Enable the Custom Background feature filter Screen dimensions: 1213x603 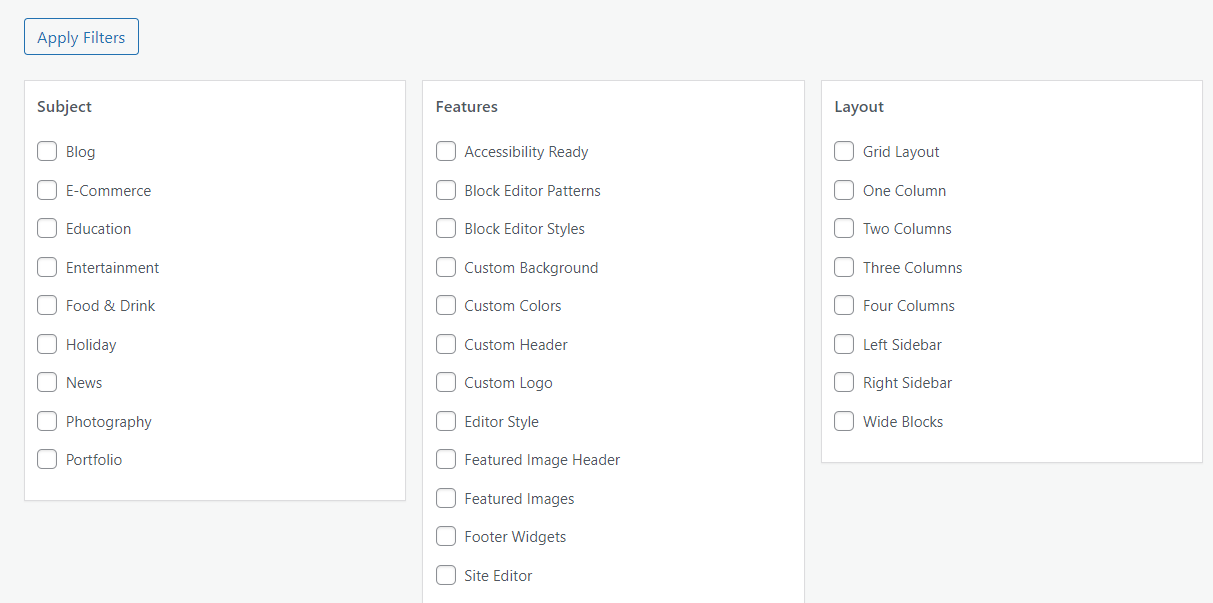(x=446, y=267)
